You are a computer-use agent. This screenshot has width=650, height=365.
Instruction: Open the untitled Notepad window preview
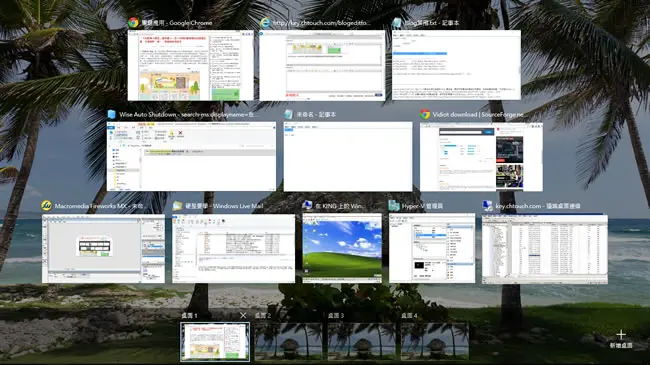[348, 156]
